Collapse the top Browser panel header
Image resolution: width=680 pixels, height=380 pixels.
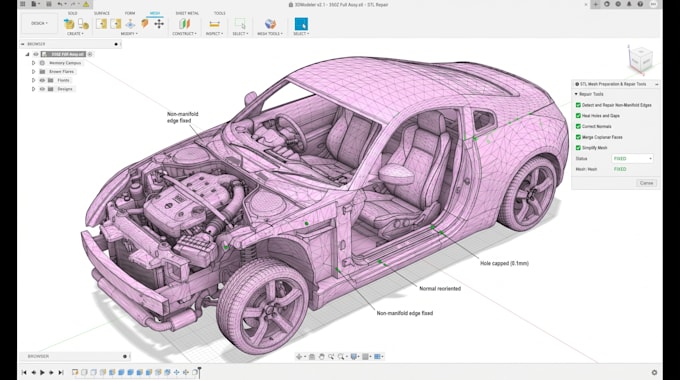(23, 44)
